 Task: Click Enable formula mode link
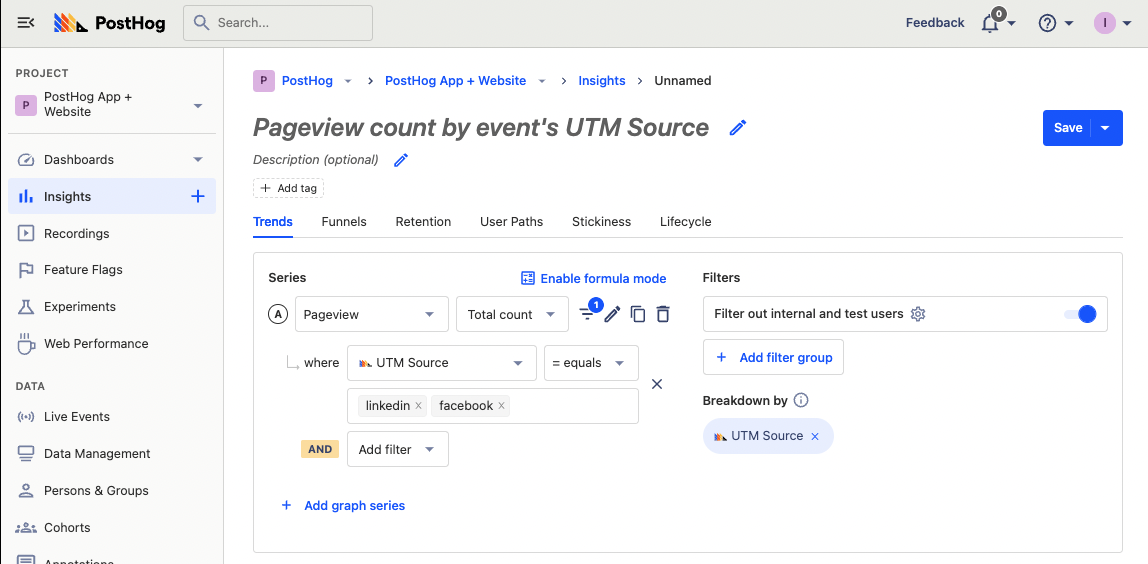click(x=594, y=278)
